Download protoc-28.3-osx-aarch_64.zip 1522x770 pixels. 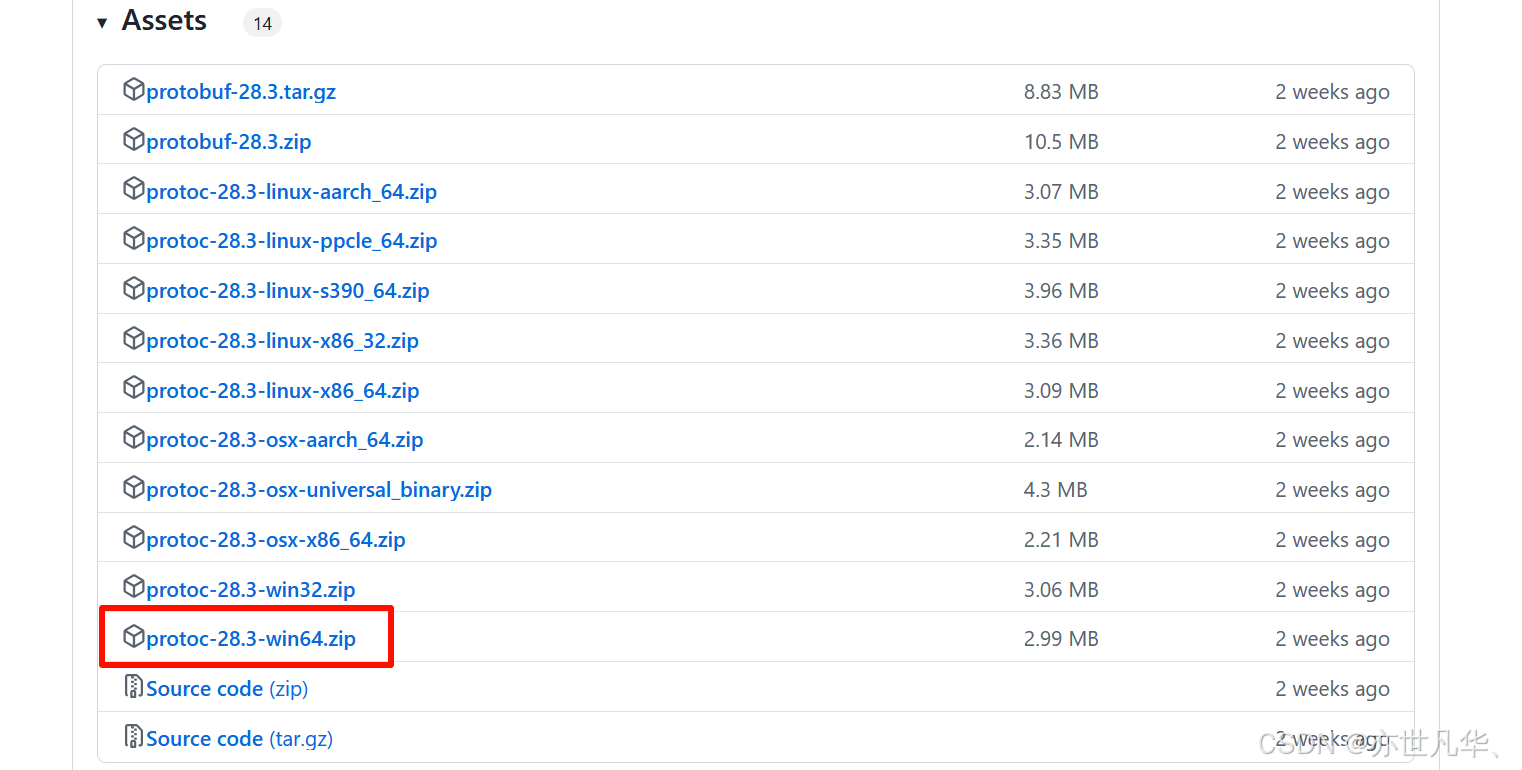click(x=285, y=440)
